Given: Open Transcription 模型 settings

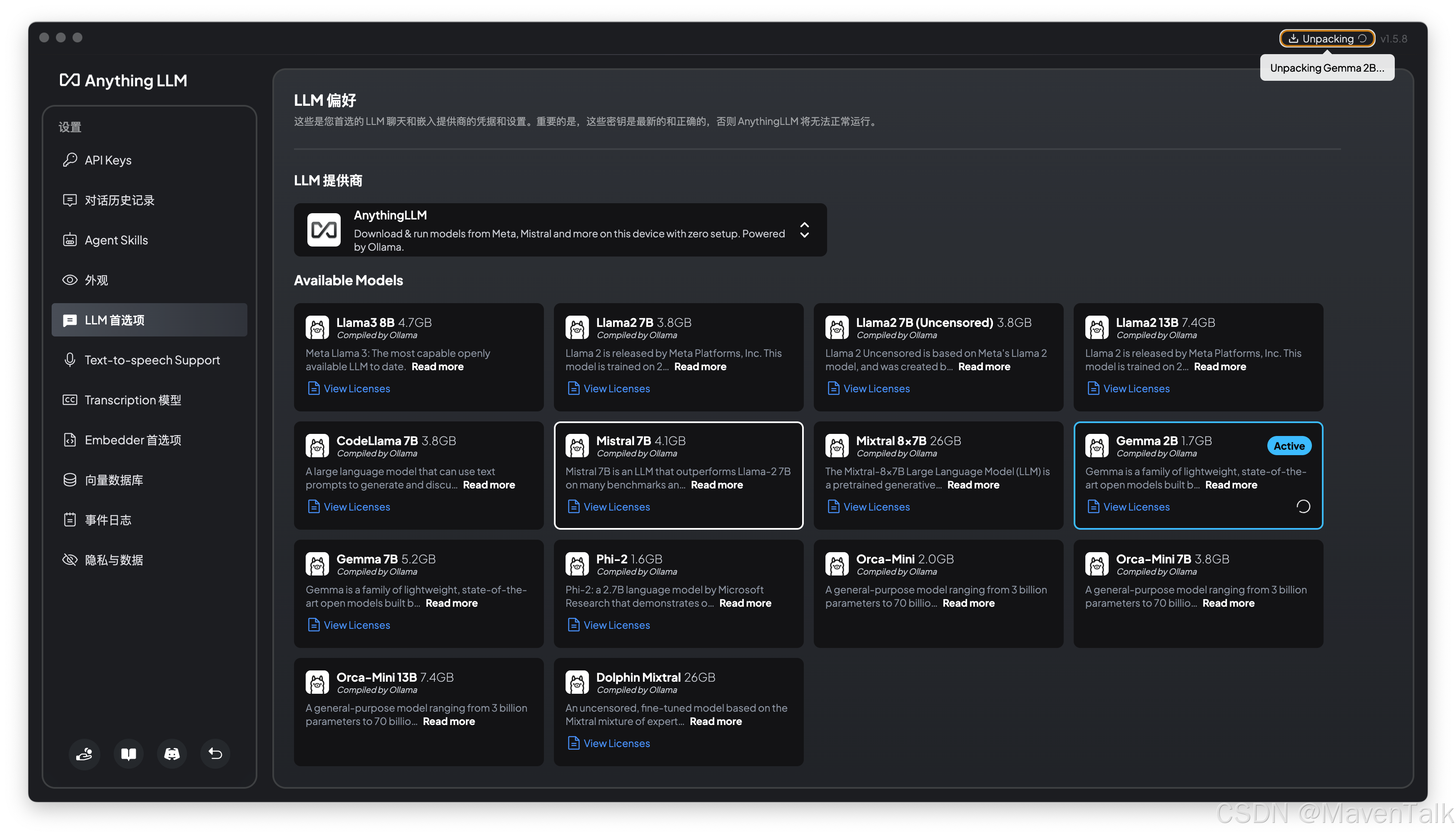Looking at the screenshot, I should pos(150,399).
